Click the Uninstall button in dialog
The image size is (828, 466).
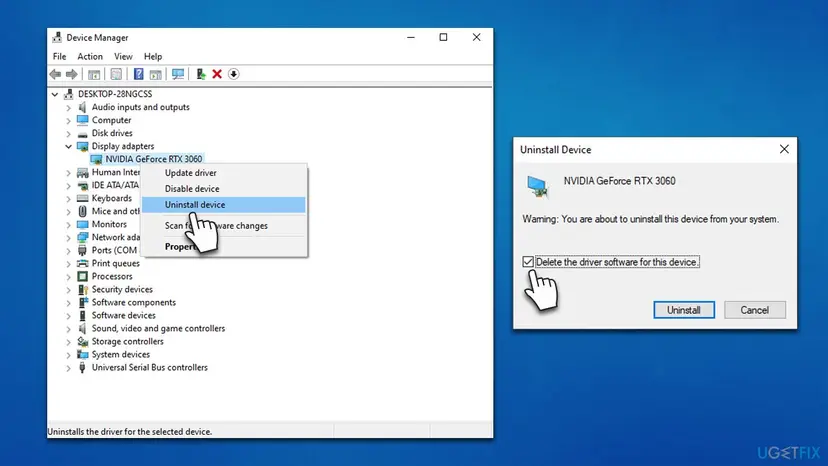684,310
